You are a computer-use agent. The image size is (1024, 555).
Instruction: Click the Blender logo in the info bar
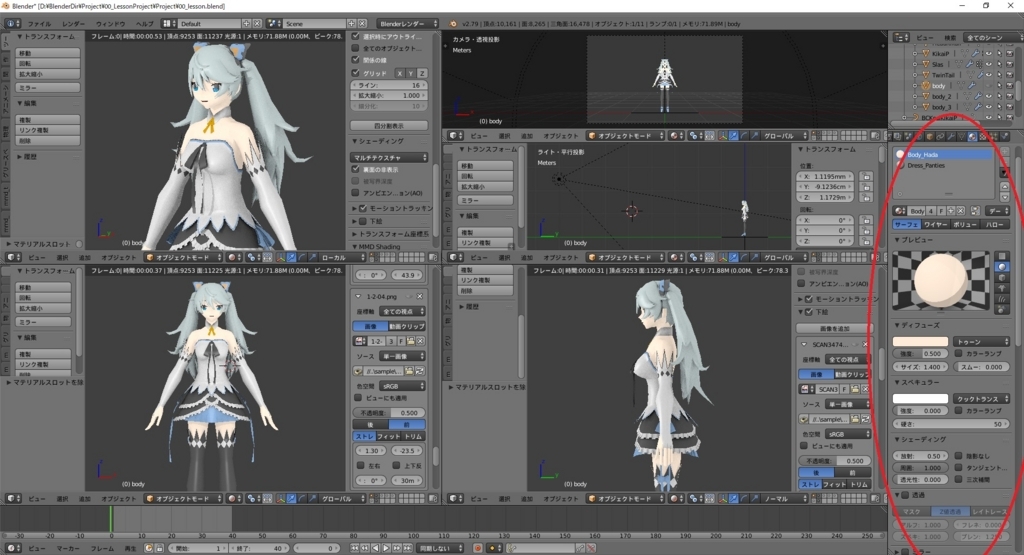(x=453, y=24)
